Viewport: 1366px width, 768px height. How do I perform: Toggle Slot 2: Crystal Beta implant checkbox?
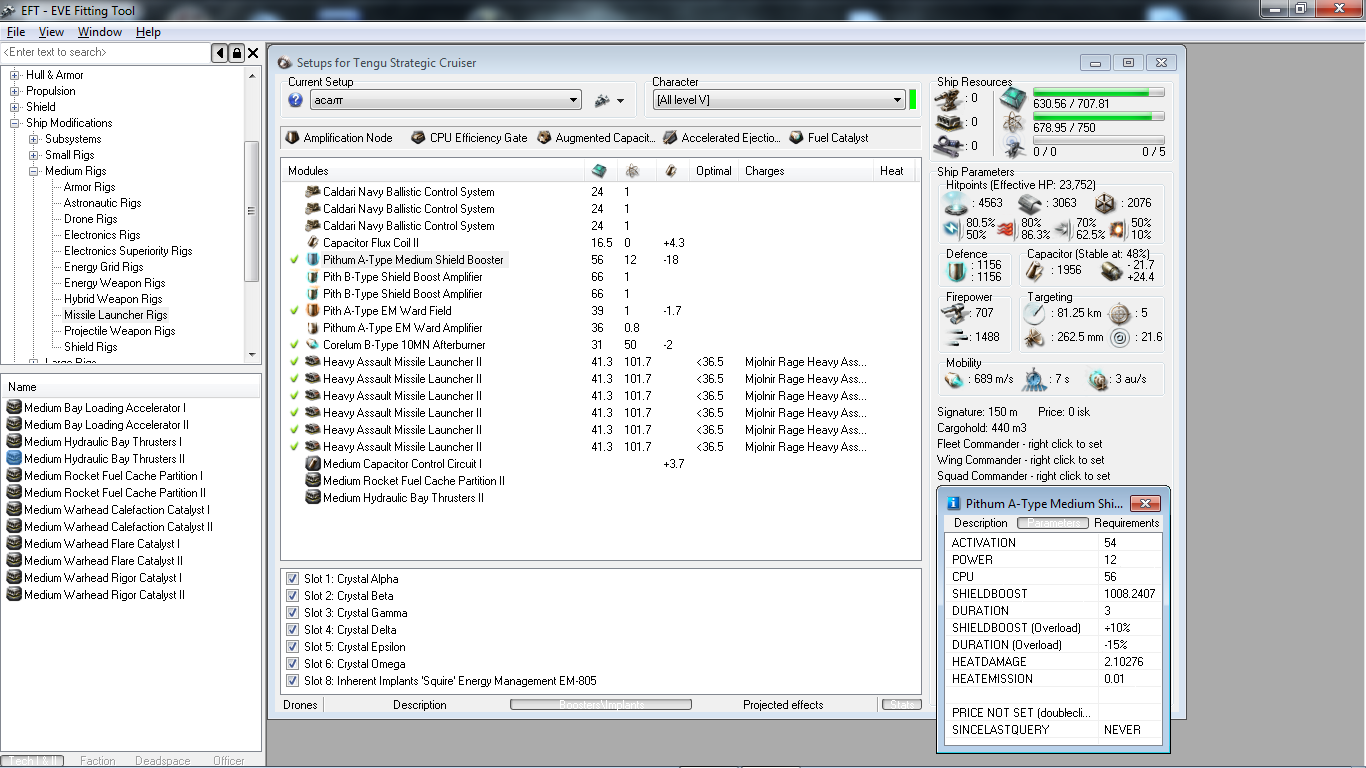coord(292,596)
